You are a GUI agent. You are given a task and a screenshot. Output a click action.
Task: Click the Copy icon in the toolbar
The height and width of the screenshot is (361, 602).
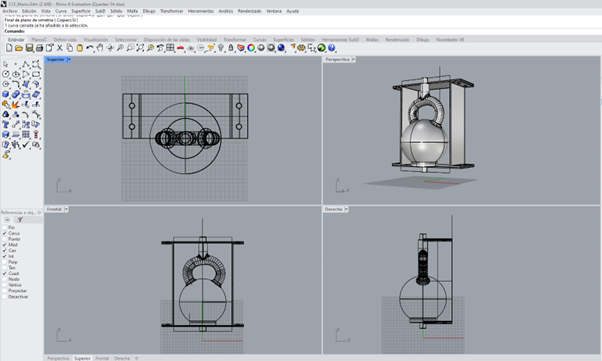(x=69, y=48)
